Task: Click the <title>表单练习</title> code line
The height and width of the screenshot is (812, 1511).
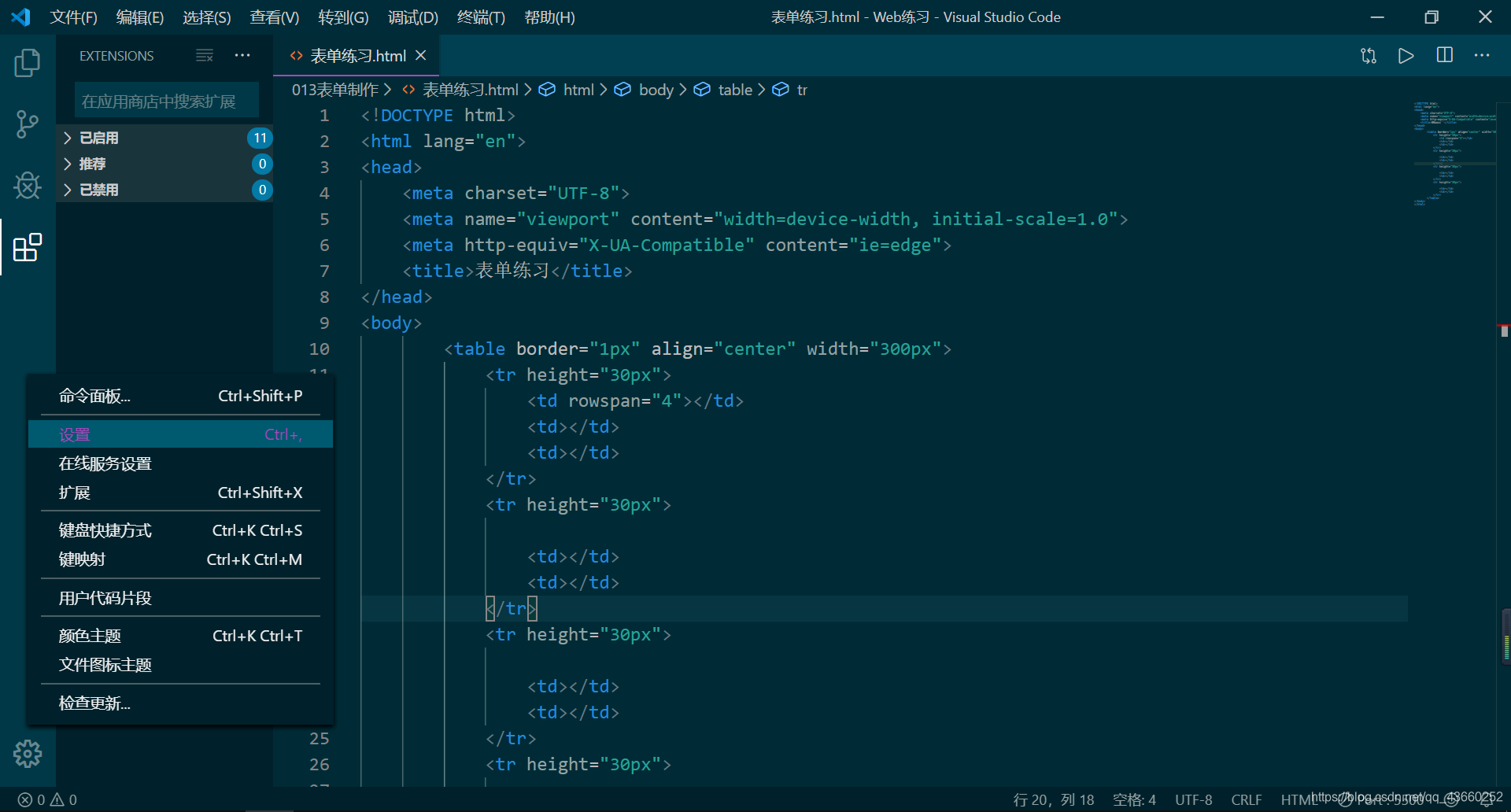Action: click(x=517, y=271)
